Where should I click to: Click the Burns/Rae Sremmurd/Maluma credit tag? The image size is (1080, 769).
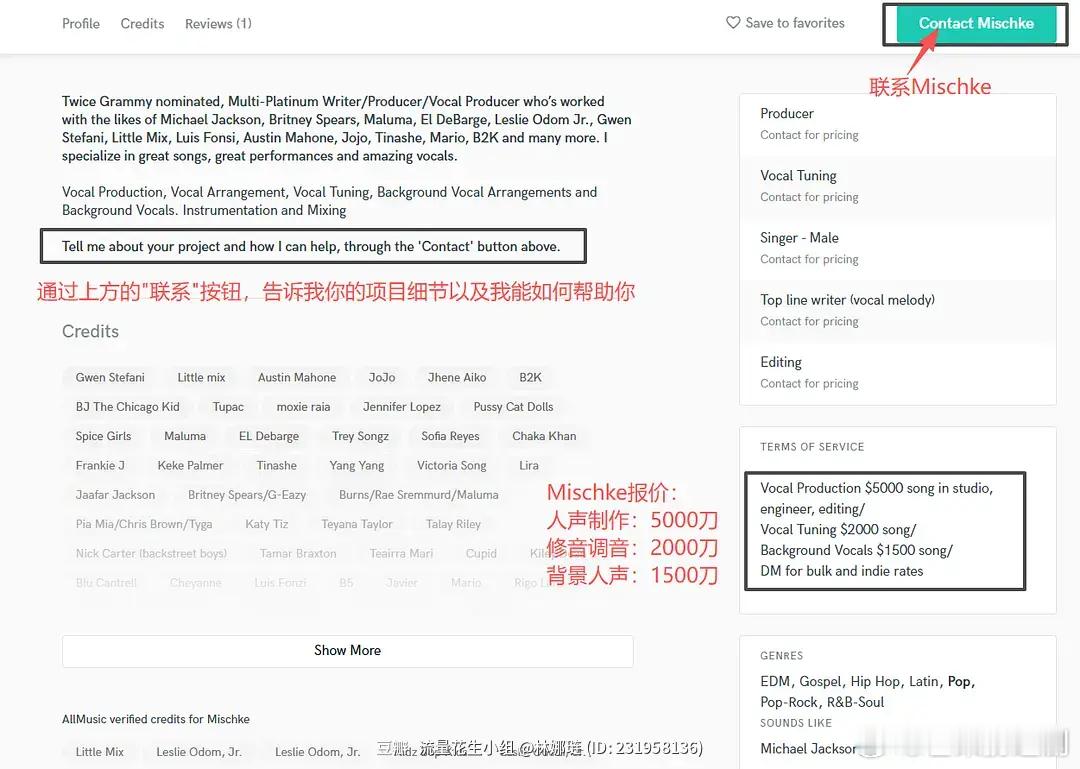418,495
